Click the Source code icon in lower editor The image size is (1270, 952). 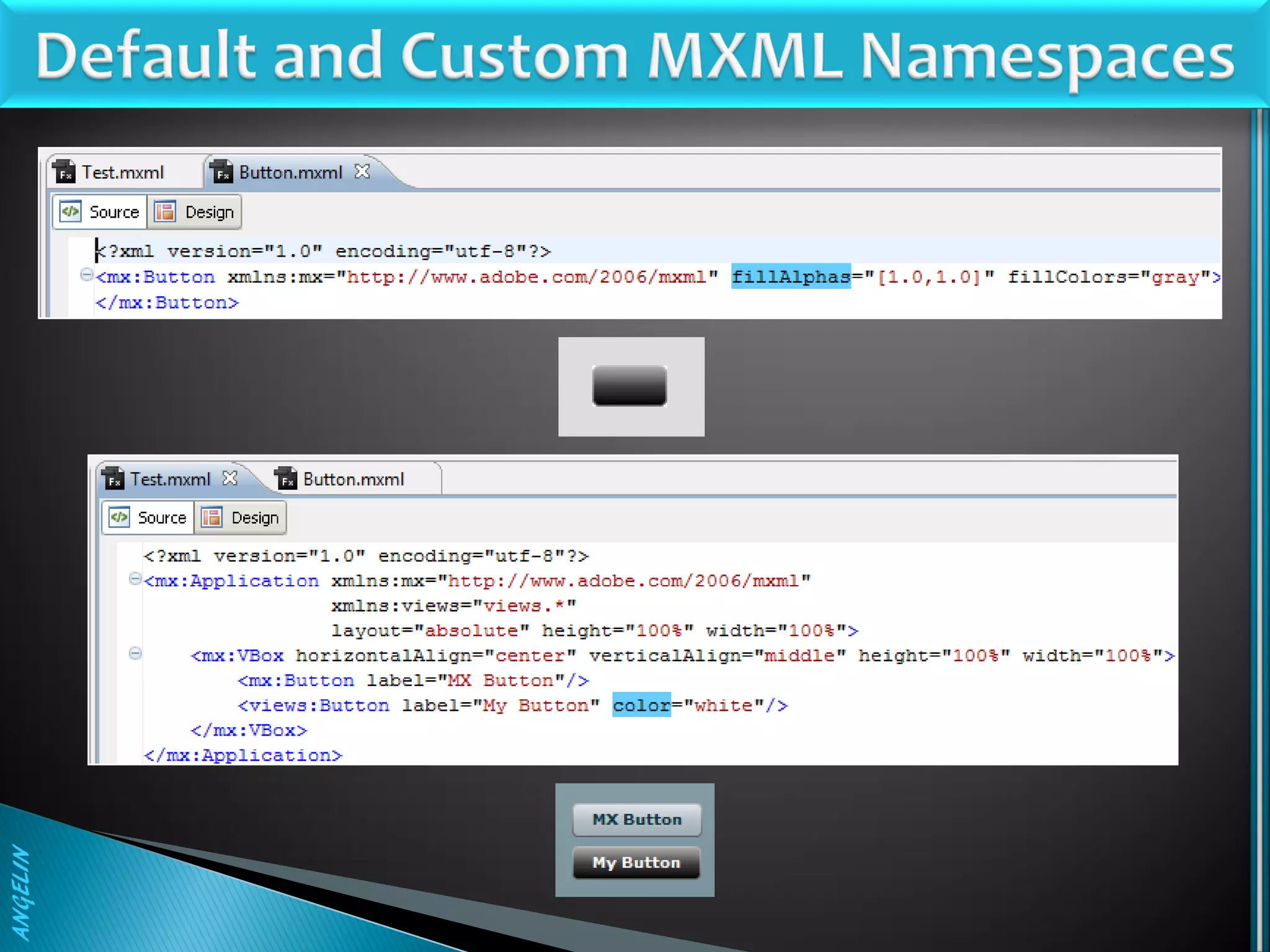click(x=118, y=517)
